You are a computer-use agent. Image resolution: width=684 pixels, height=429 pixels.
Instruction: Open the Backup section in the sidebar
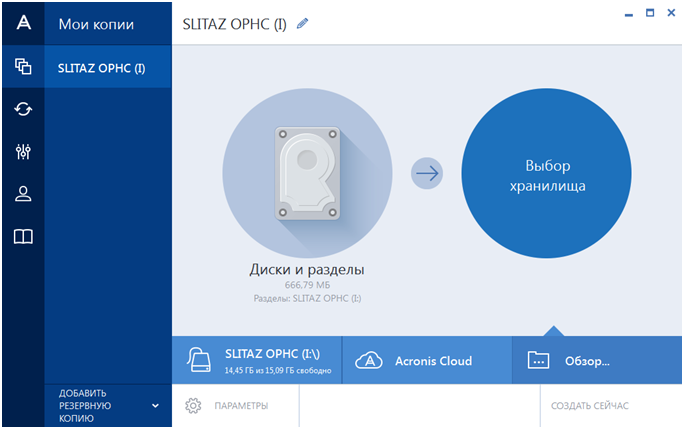tap(23, 67)
